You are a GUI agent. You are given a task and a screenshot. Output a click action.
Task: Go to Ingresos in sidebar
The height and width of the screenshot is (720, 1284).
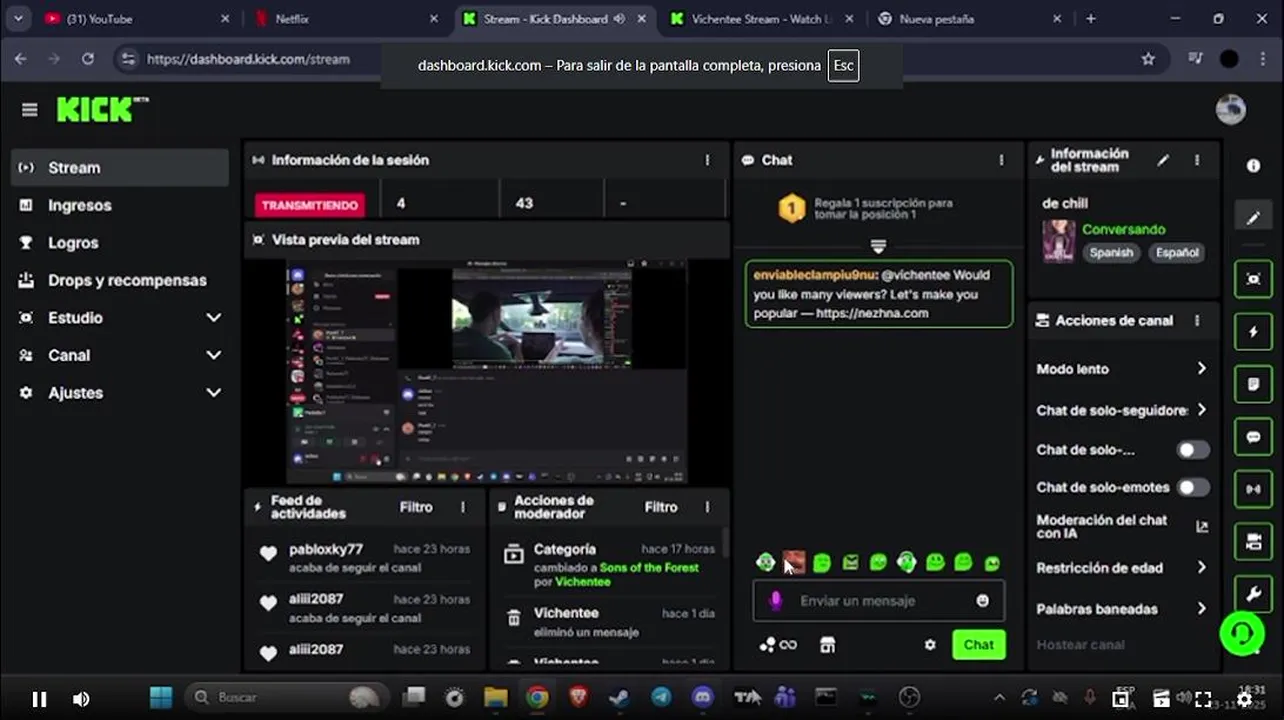coord(120,205)
